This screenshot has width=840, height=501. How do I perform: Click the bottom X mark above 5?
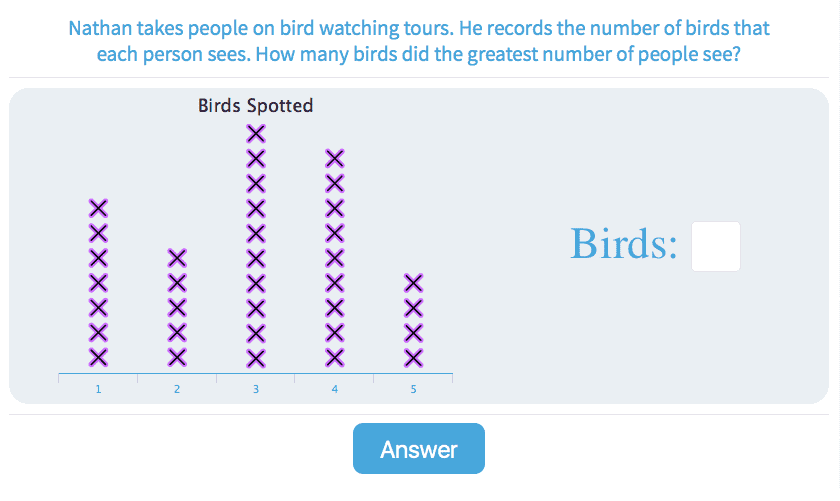pos(413,356)
